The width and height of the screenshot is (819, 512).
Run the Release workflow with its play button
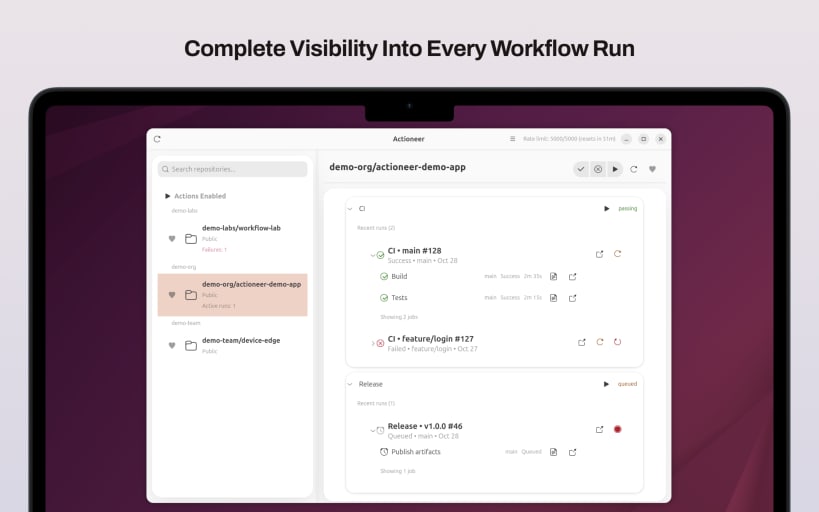click(x=606, y=384)
